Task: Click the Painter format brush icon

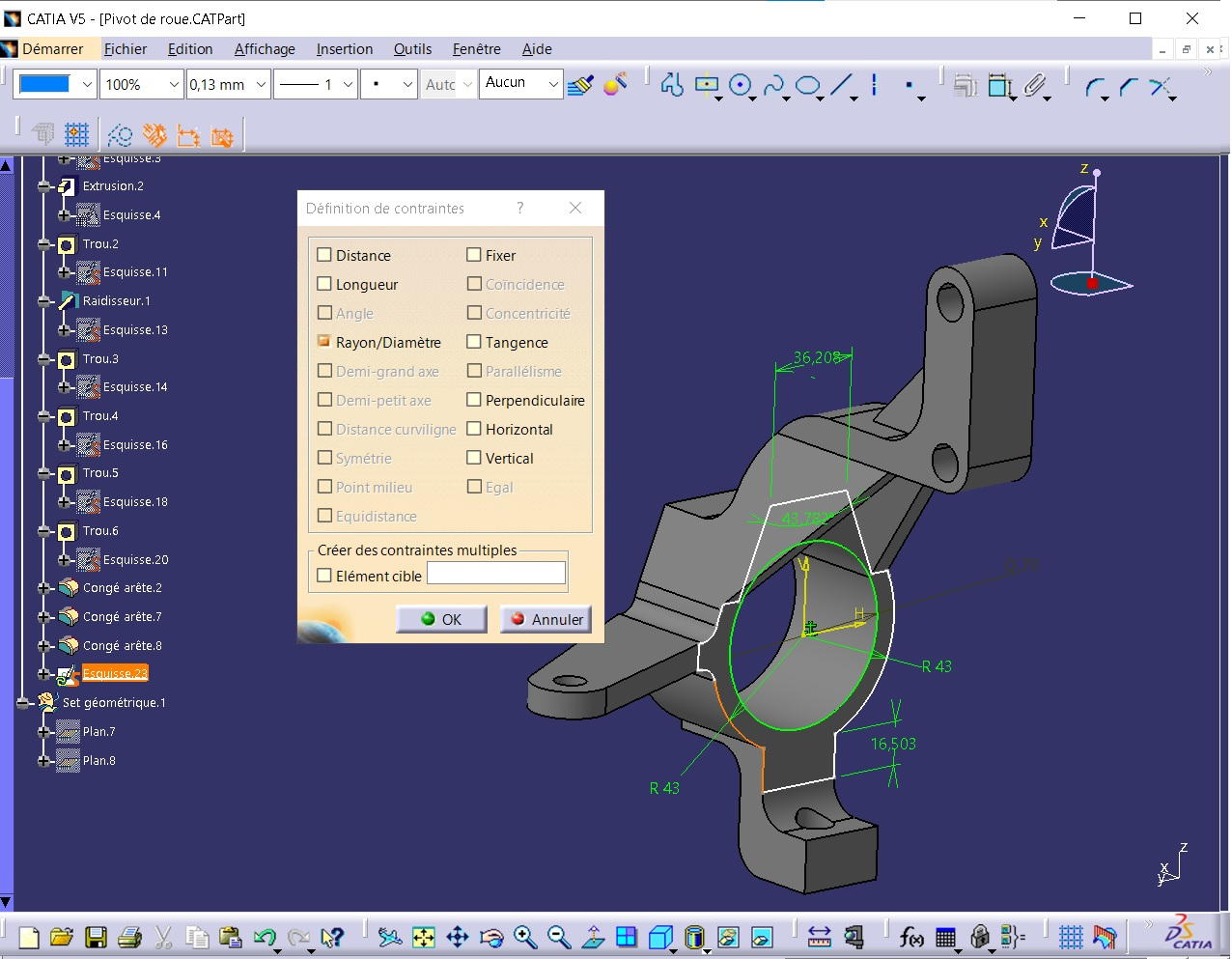Action: (580, 85)
